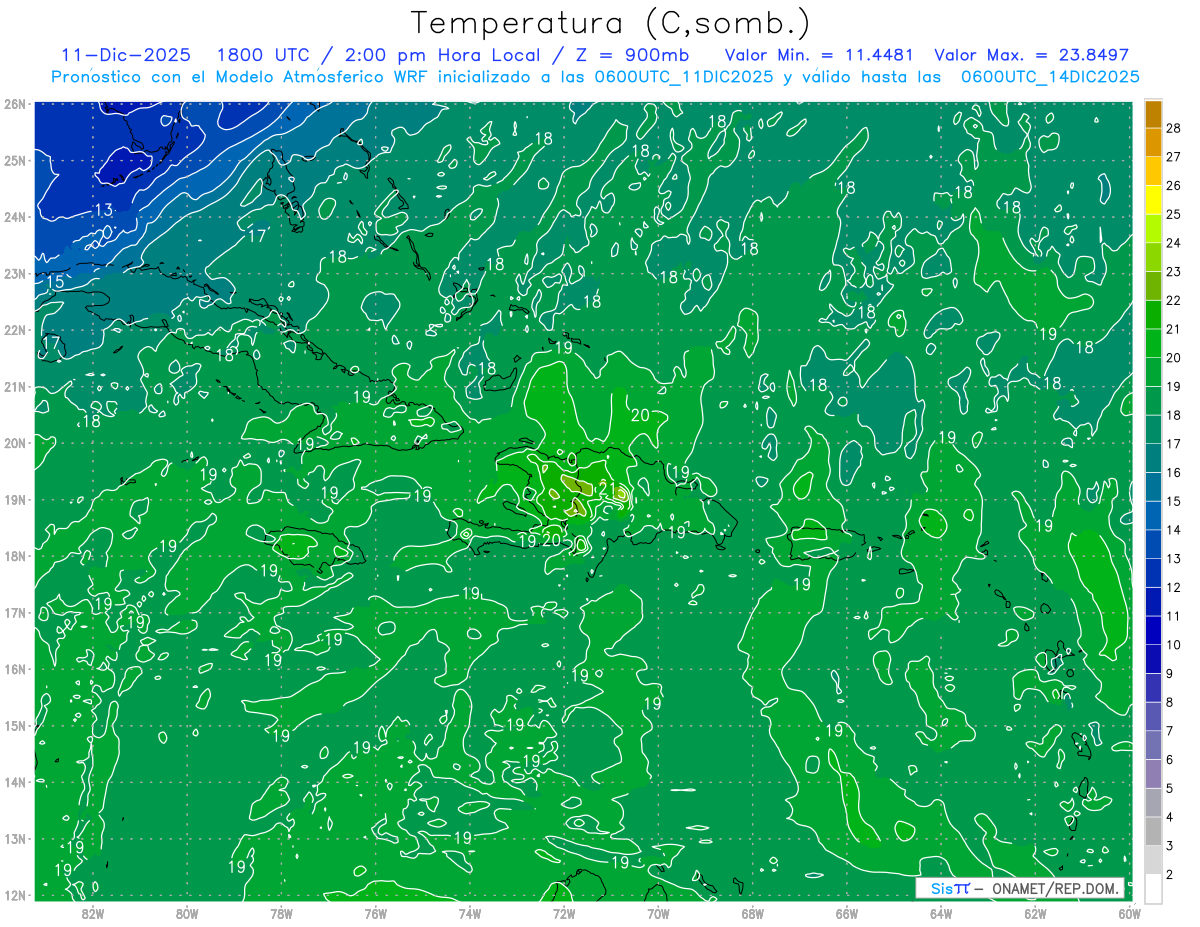The width and height of the screenshot is (1200, 927).
Task: Click the 12N latitude axis label
Action: (14, 895)
